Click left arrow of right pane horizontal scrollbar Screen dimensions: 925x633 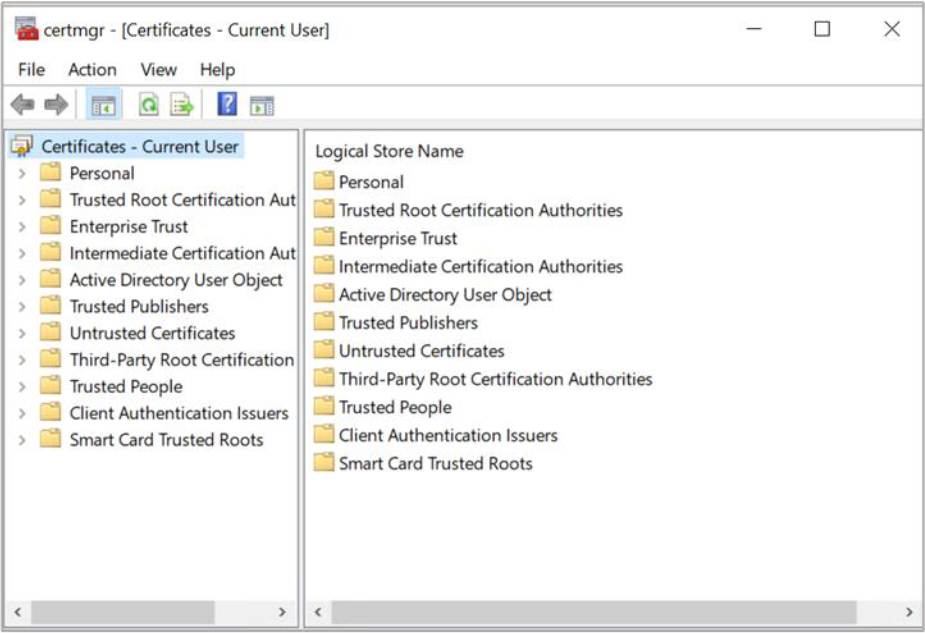318,612
